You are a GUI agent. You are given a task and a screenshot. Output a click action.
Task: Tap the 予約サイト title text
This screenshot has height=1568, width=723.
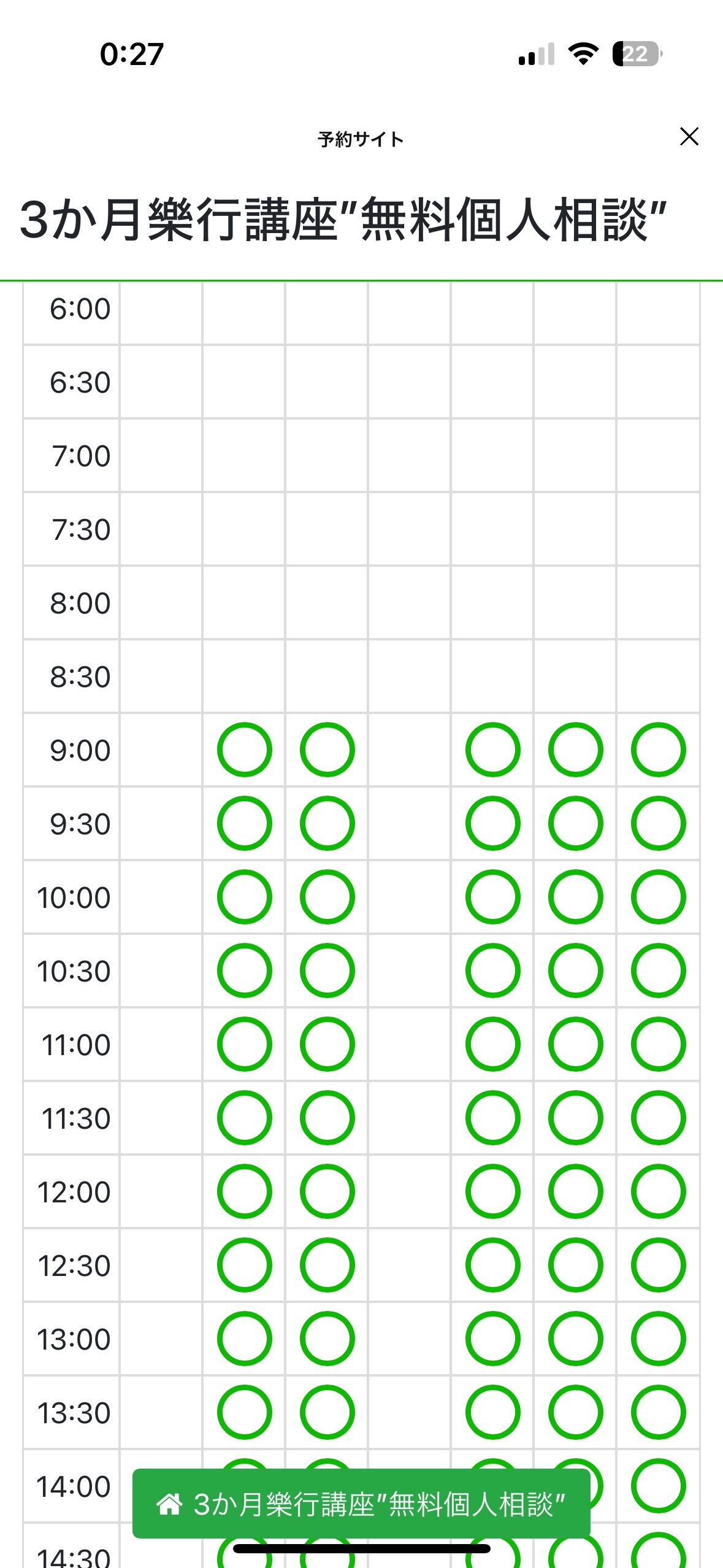(361, 139)
